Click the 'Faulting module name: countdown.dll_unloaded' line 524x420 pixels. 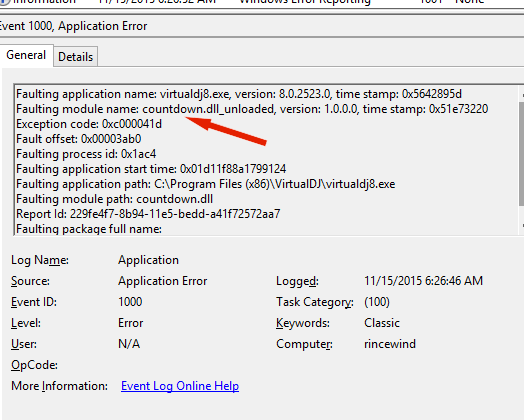(x=252, y=109)
